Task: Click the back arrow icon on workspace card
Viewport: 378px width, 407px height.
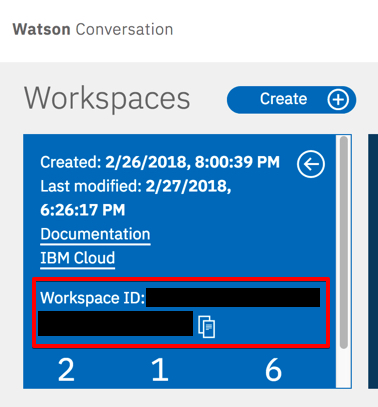Action: (311, 164)
